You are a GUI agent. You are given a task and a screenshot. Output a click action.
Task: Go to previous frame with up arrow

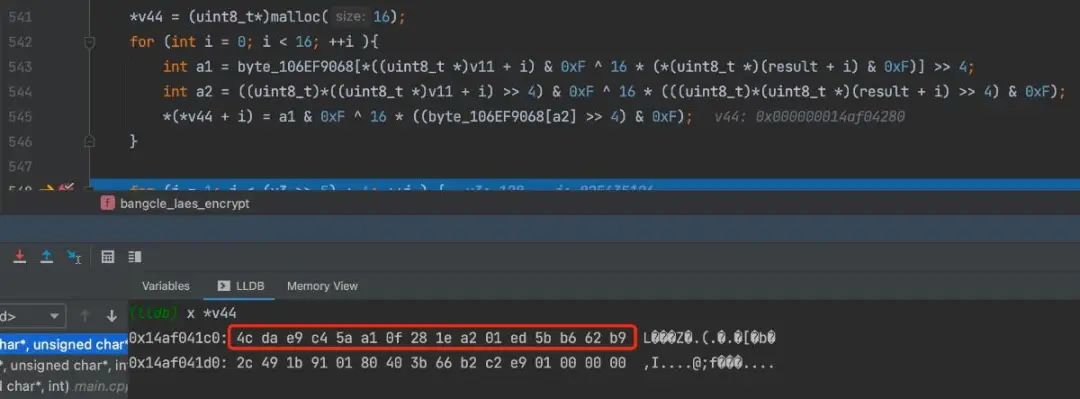click(85, 316)
